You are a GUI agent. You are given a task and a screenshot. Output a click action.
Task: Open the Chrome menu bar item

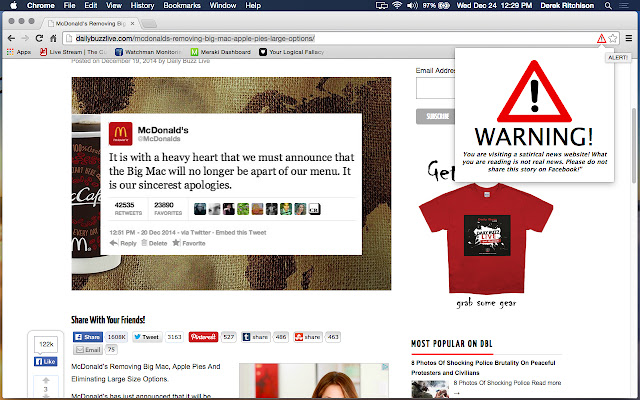40,5
